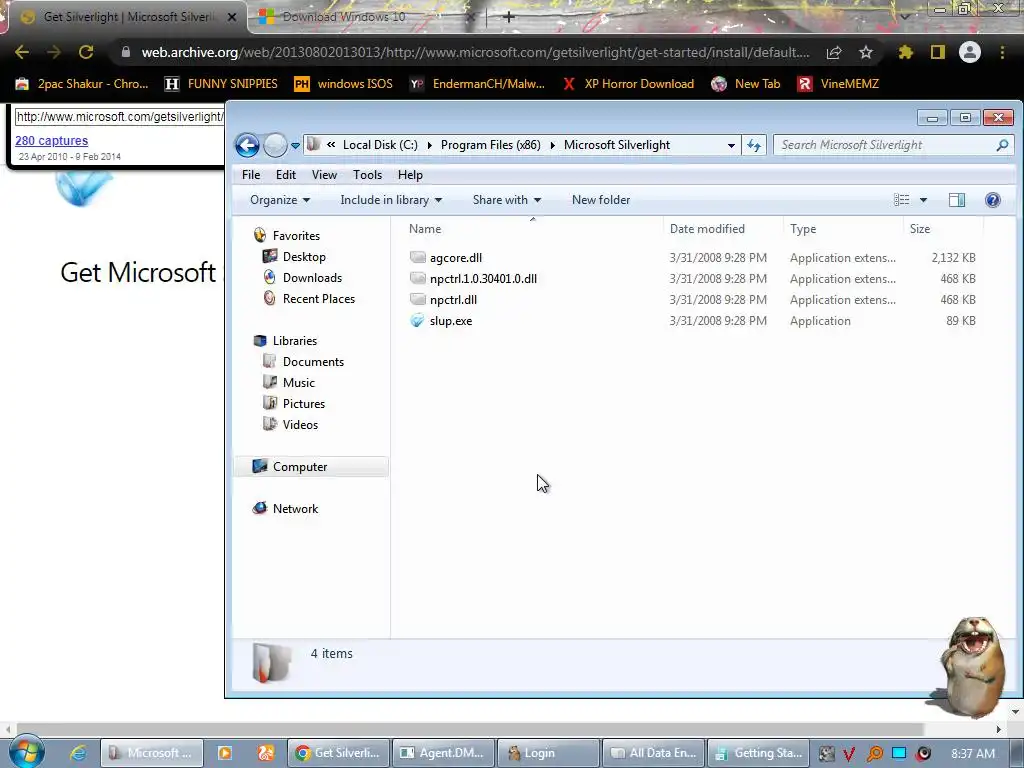
Task: Open Include in library dropdown
Action: pyautogui.click(x=391, y=200)
